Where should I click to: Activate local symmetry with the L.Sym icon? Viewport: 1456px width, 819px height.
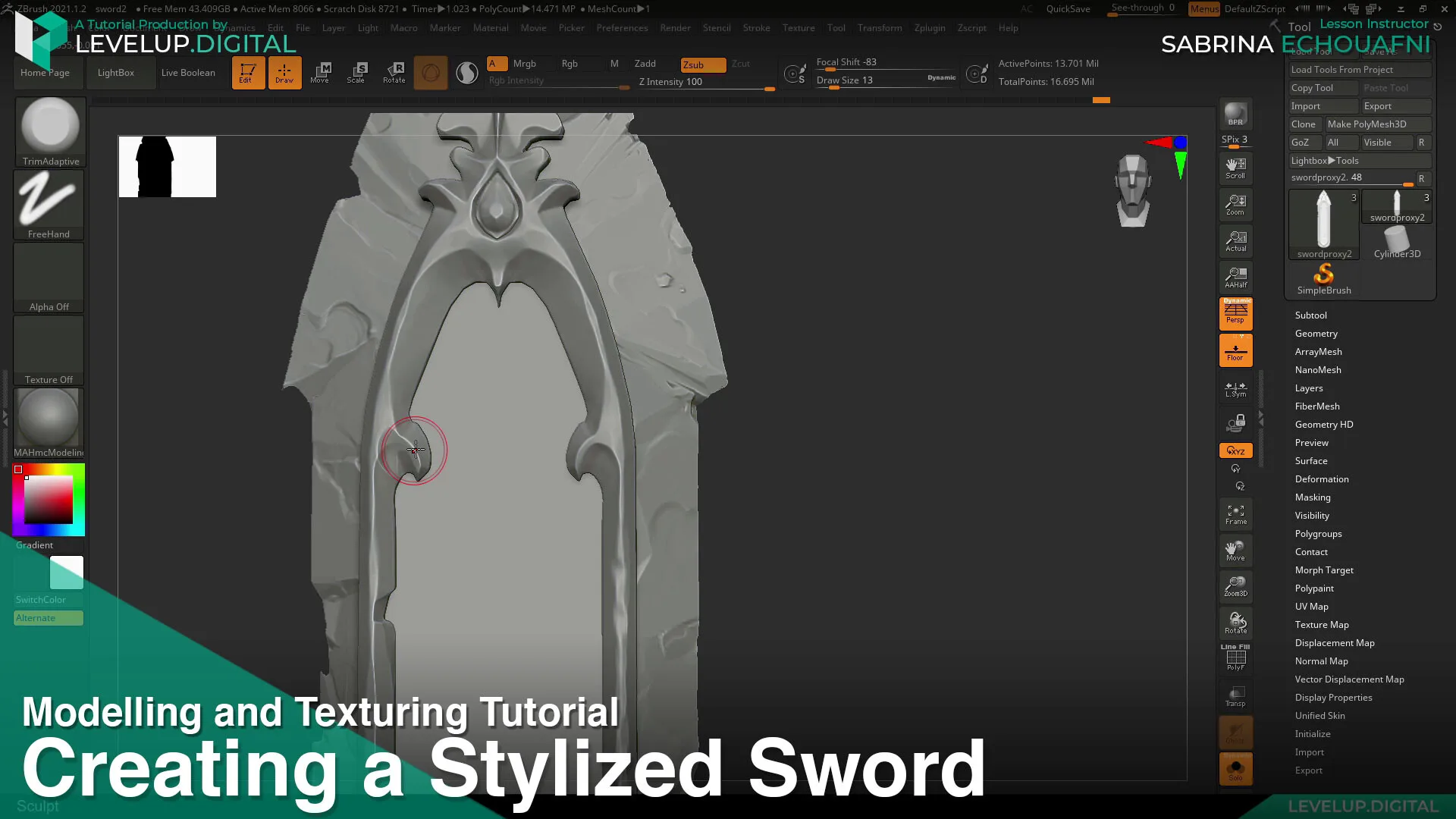coord(1235,388)
